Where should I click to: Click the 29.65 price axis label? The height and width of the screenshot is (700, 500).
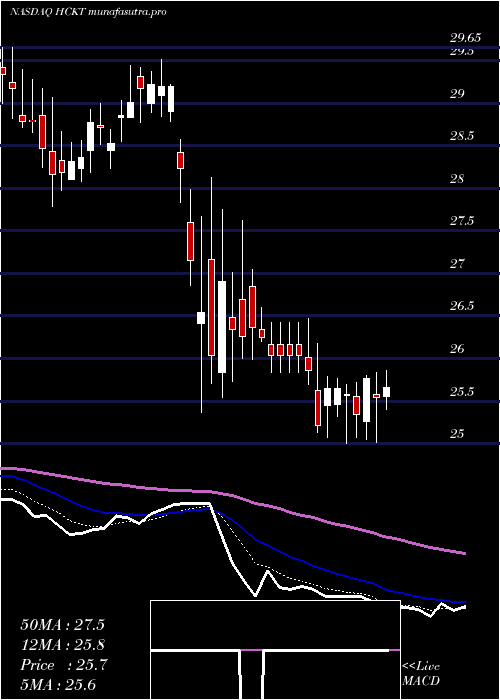tap(465, 38)
